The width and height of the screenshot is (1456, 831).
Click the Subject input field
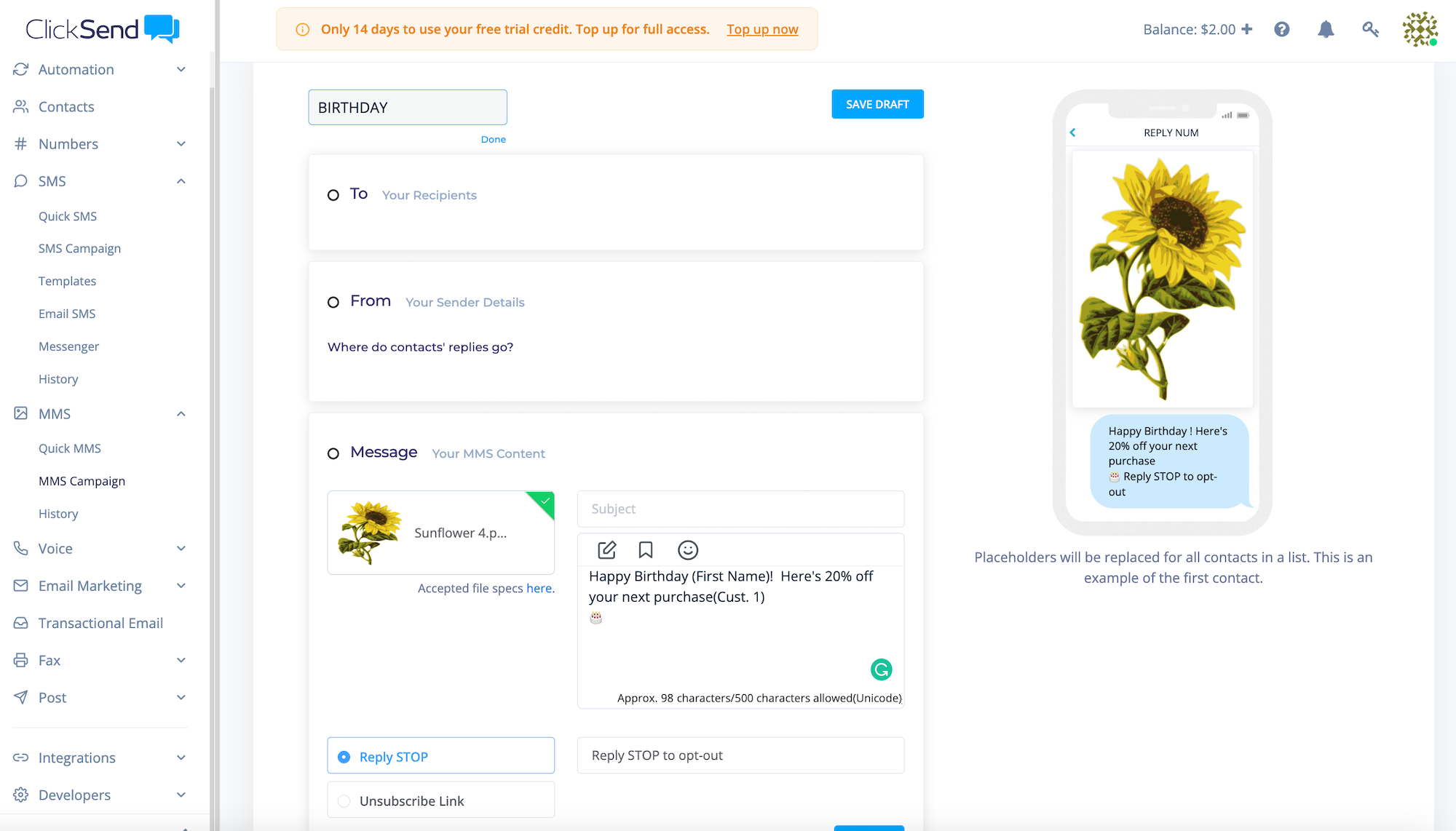(740, 508)
